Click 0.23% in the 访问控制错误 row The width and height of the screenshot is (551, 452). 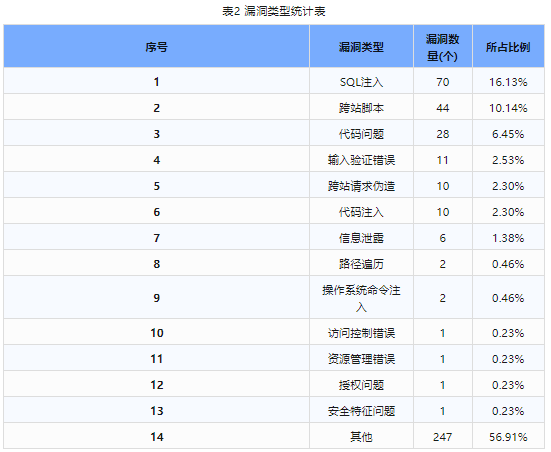coord(508,333)
